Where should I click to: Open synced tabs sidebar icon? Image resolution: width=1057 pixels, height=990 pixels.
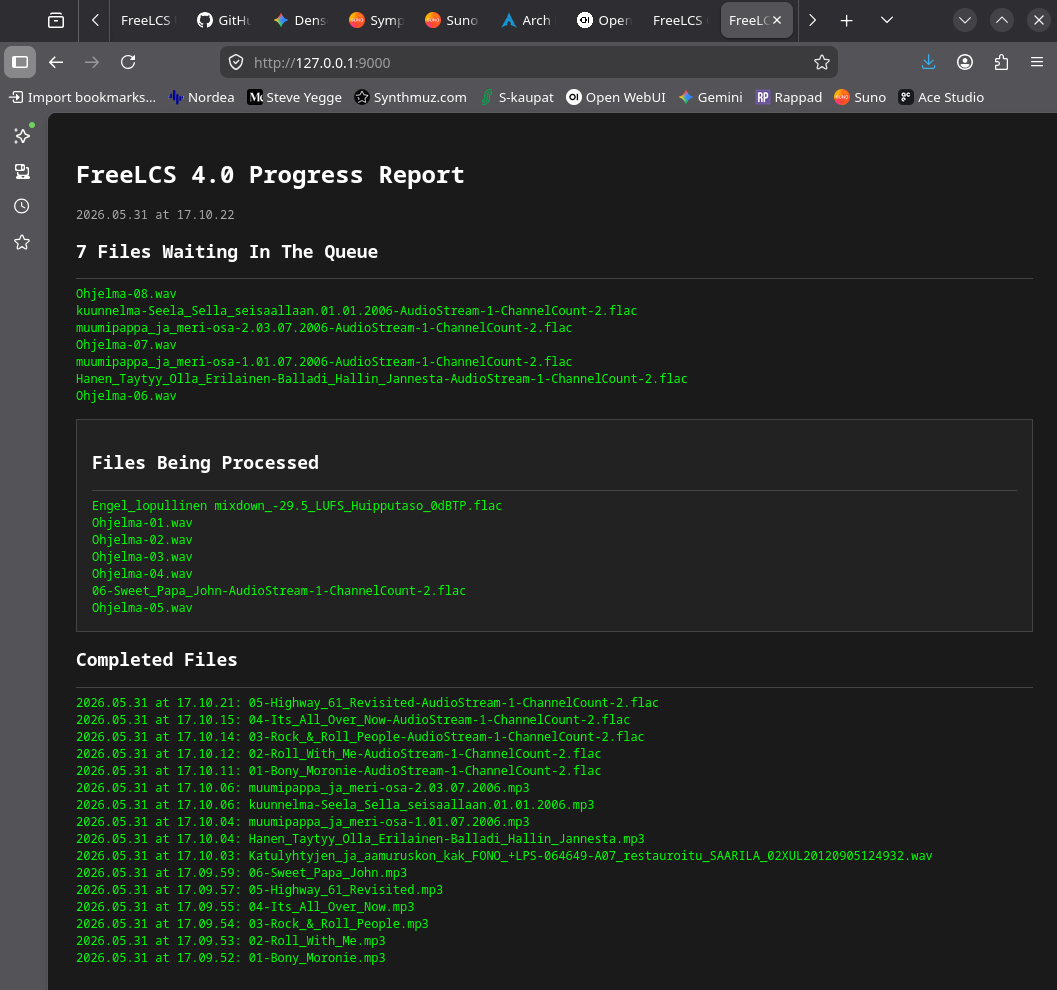pos(22,171)
